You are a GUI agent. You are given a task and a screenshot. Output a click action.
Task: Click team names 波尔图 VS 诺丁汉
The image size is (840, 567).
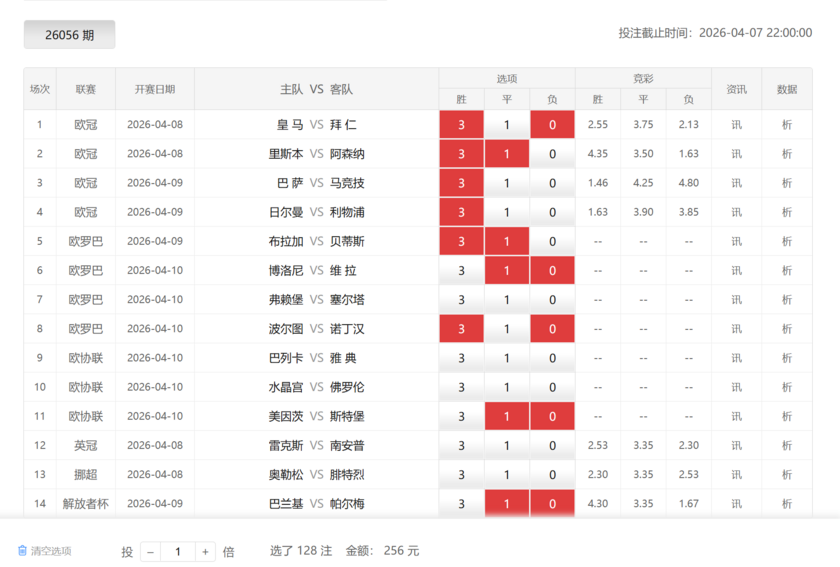[317, 329]
